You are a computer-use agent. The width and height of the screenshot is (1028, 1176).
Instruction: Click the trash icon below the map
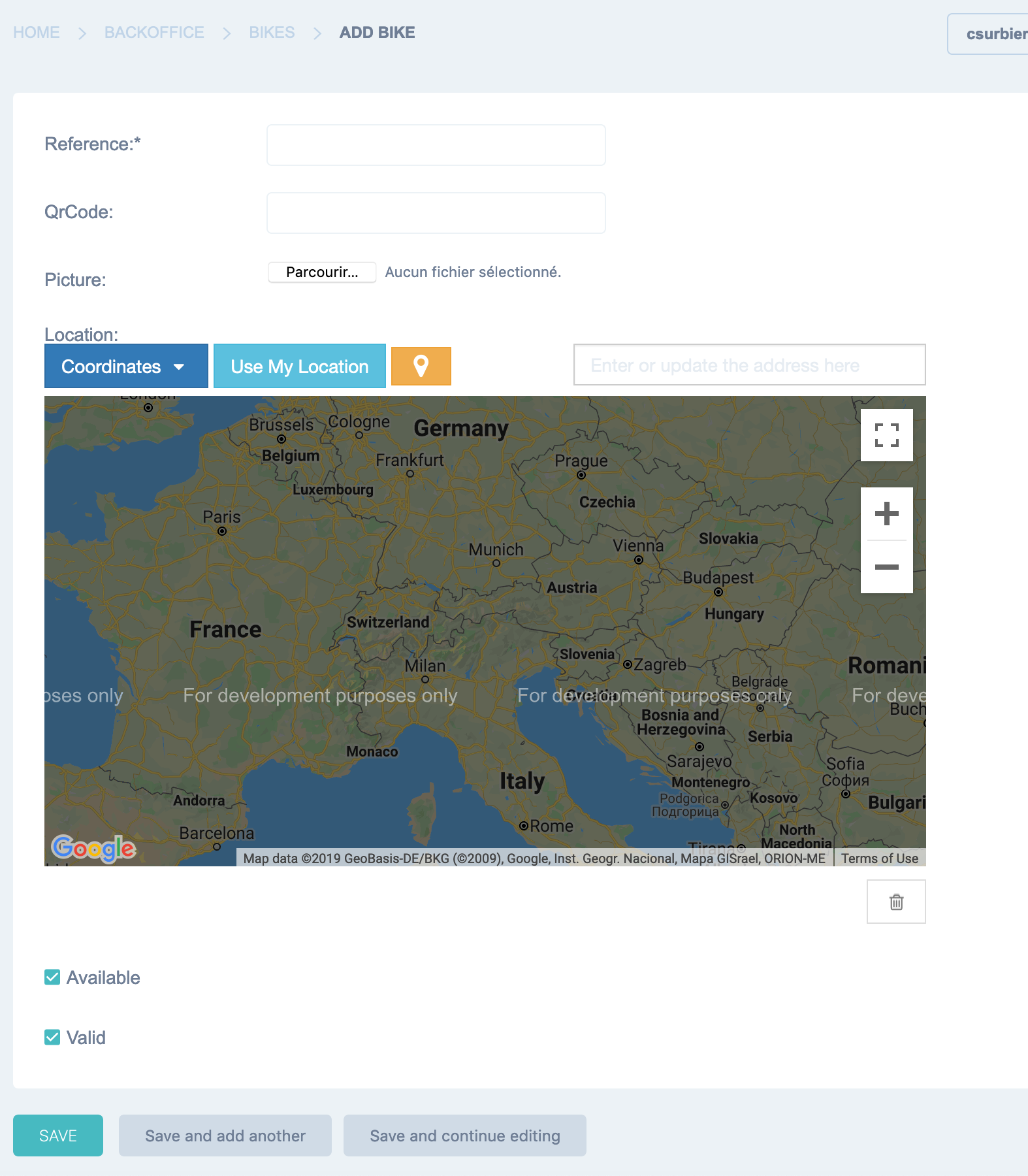click(896, 902)
